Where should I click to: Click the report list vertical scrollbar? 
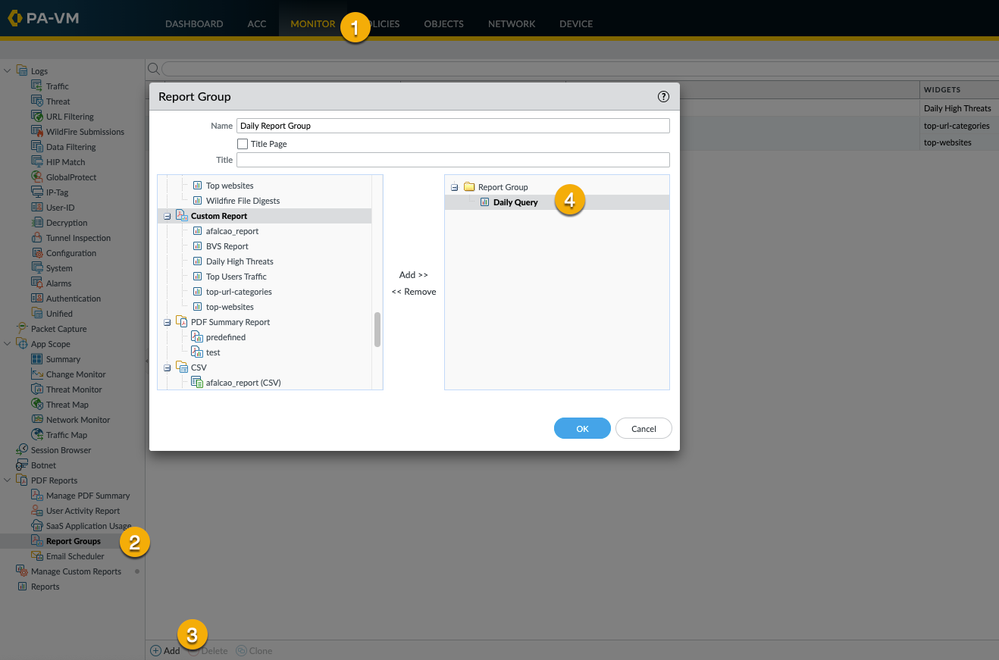[x=377, y=329]
